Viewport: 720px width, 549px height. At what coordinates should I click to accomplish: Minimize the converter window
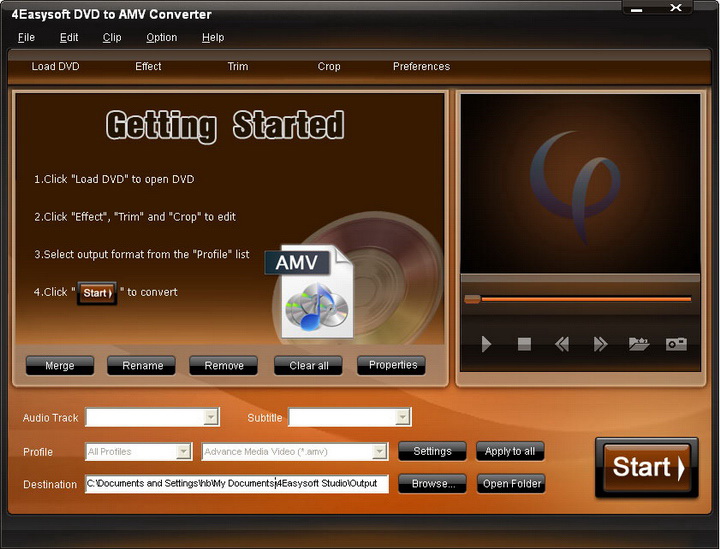[636, 8]
